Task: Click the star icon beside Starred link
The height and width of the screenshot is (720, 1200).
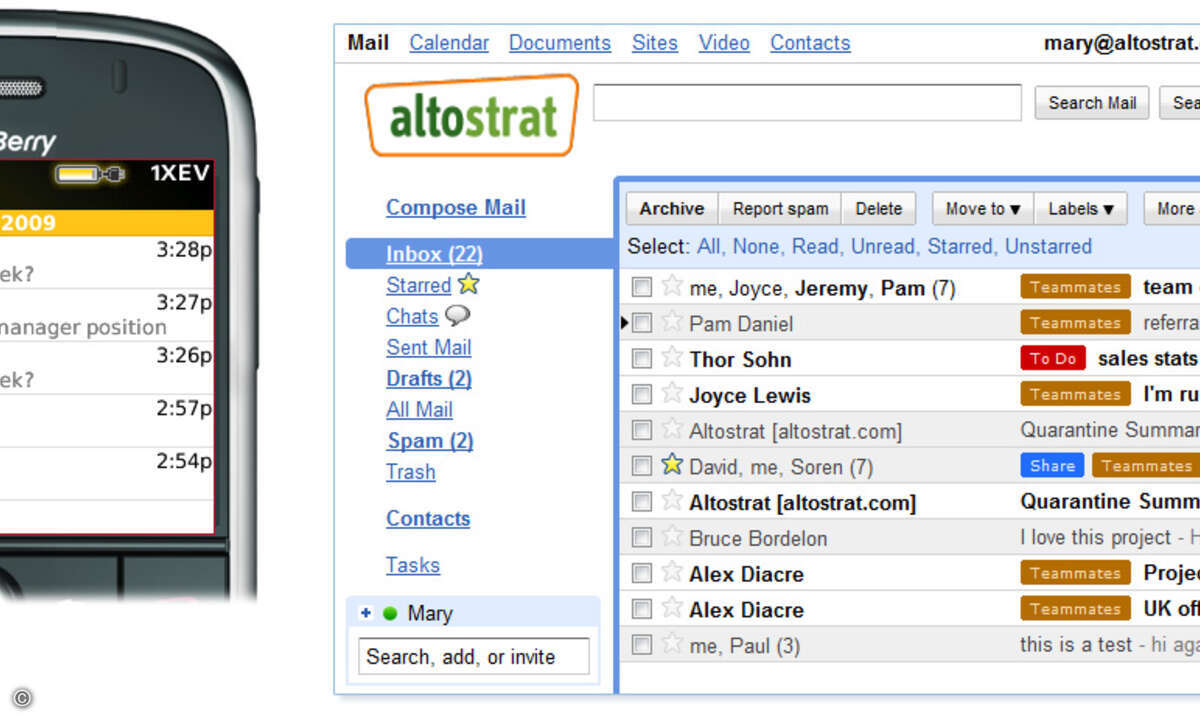Action: point(468,285)
